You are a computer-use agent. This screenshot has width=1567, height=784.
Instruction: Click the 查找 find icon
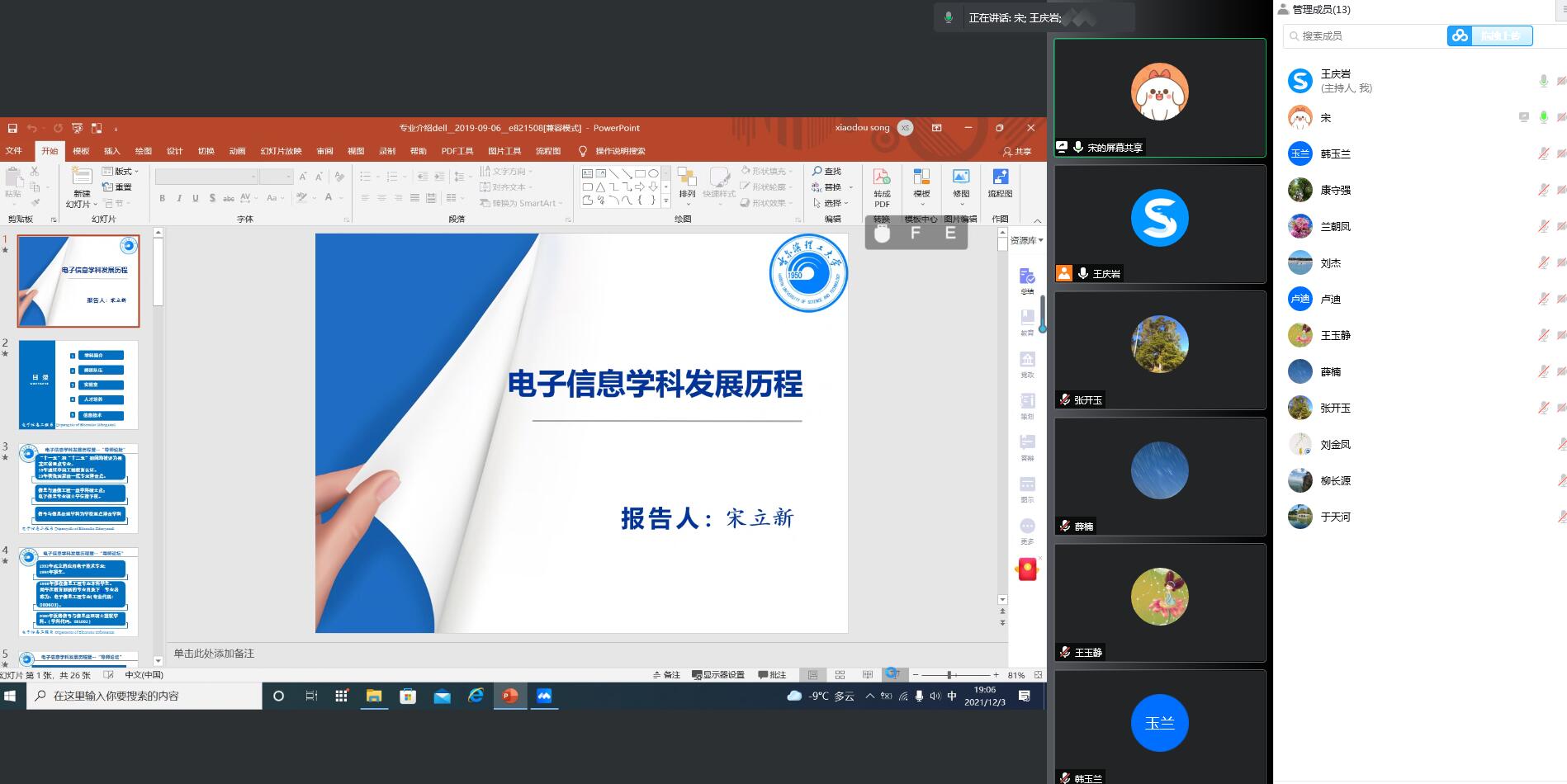(826, 171)
